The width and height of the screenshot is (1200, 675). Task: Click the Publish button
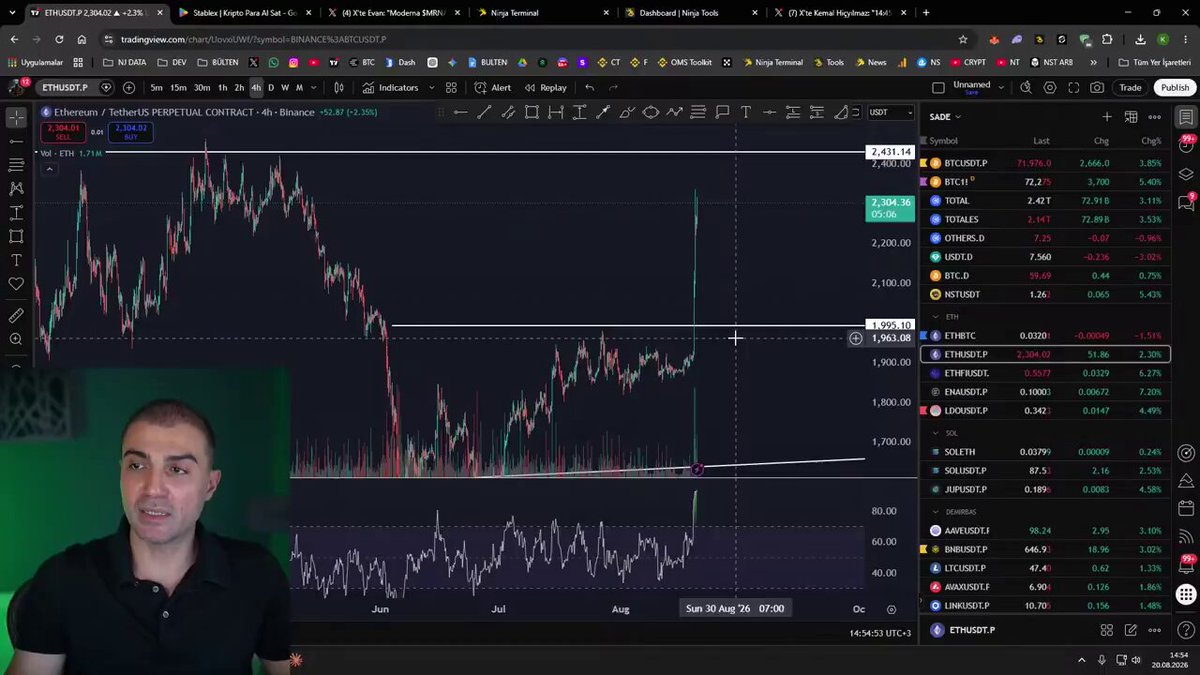pyautogui.click(x=1174, y=88)
